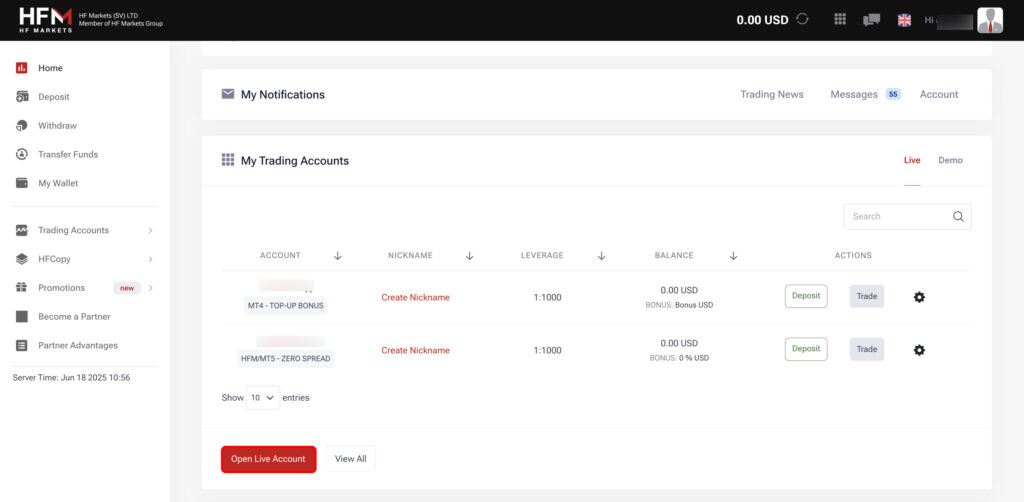Expand Promotions submenu chevron
Viewport: 1024px width, 502px height.
point(150,288)
